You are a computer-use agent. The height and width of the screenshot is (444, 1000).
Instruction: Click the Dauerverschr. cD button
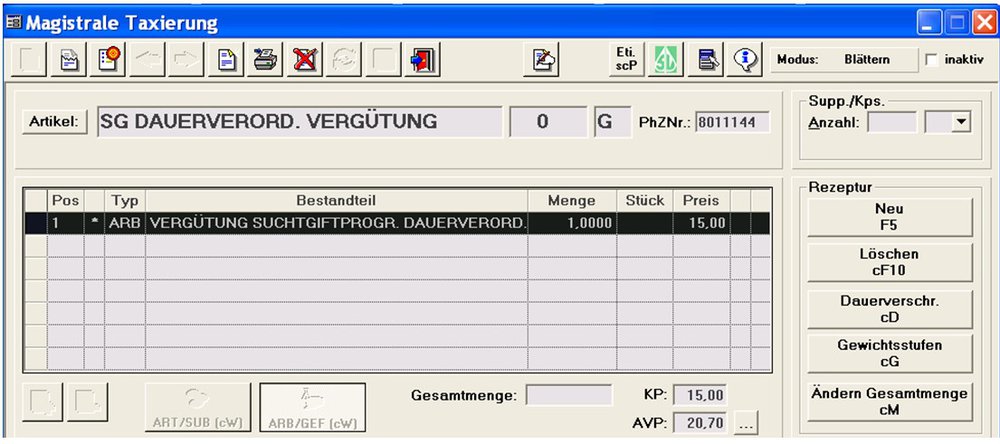890,309
